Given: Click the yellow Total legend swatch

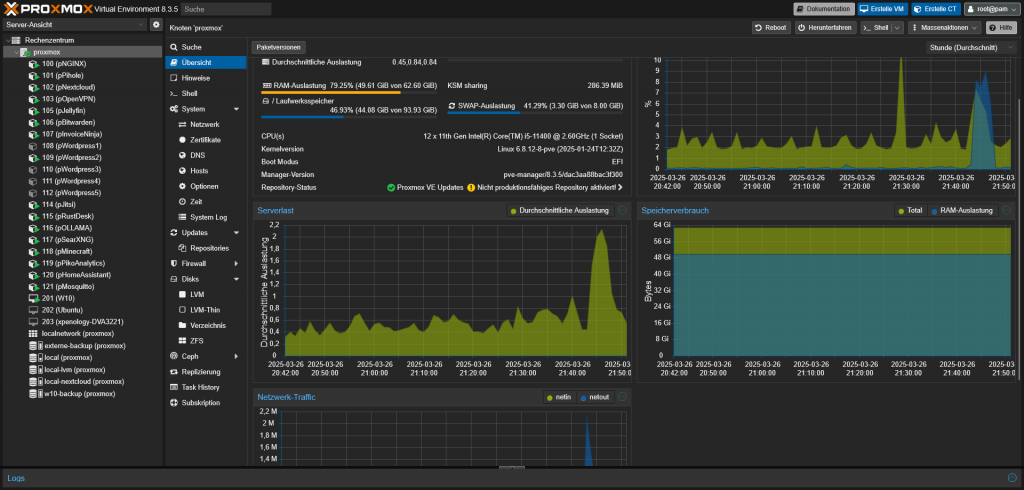Looking at the screenshot, I should 900,211.
